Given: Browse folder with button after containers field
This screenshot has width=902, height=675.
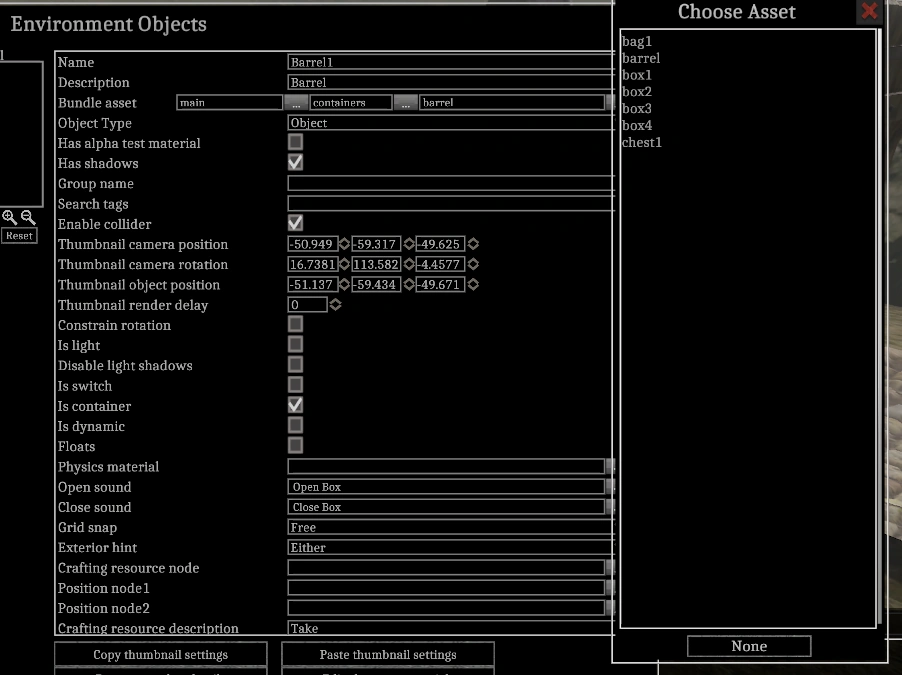Looking at the screenshot, I should tap(406, 103).
